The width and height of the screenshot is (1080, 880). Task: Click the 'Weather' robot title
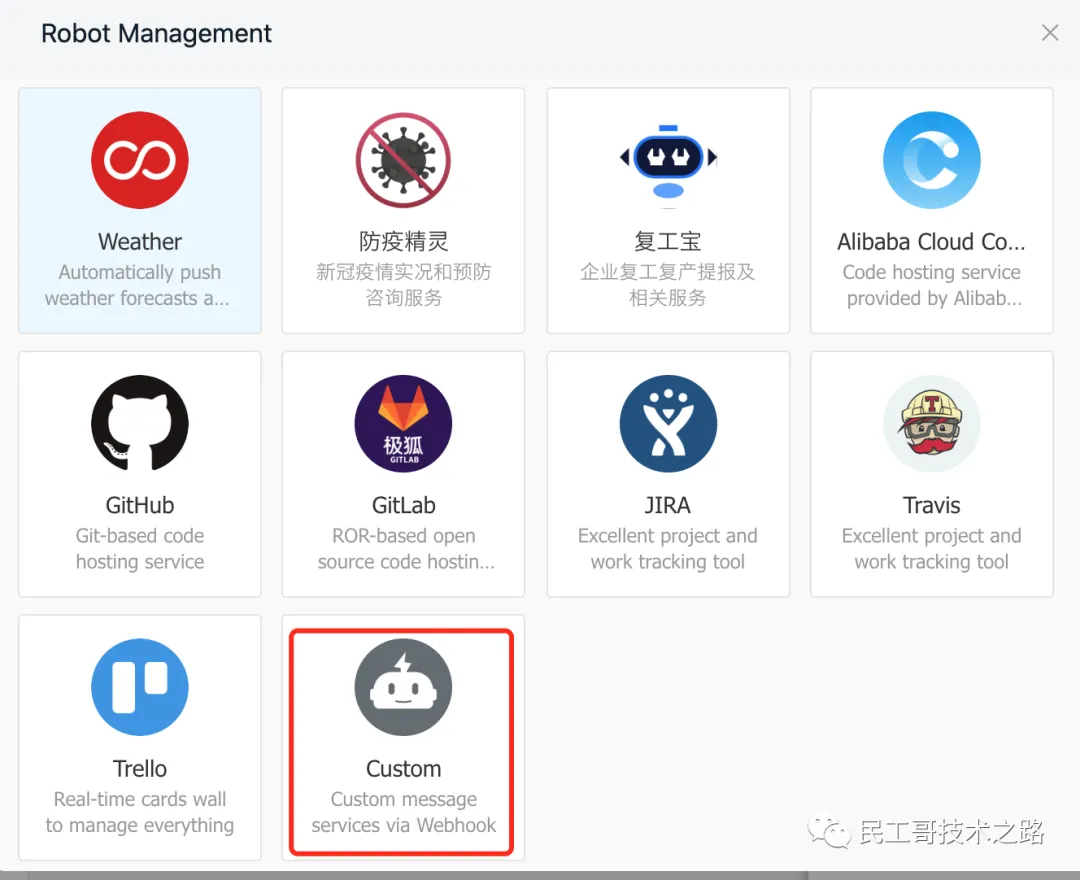click(140, 242)
